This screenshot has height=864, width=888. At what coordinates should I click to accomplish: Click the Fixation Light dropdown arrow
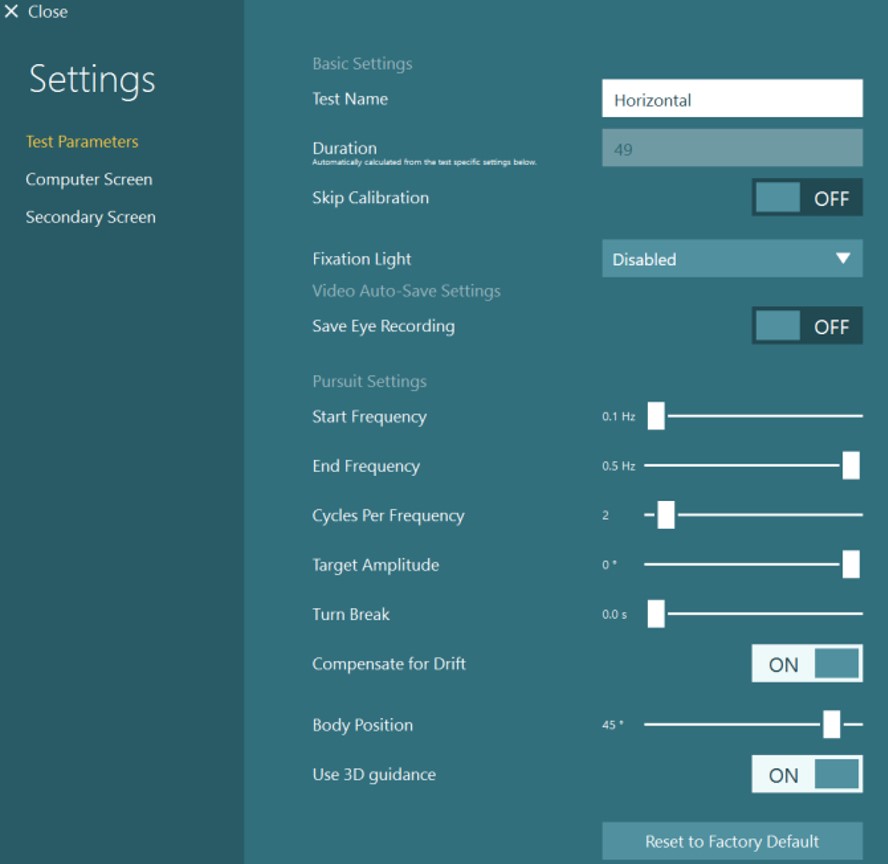(x=843, y=259)
